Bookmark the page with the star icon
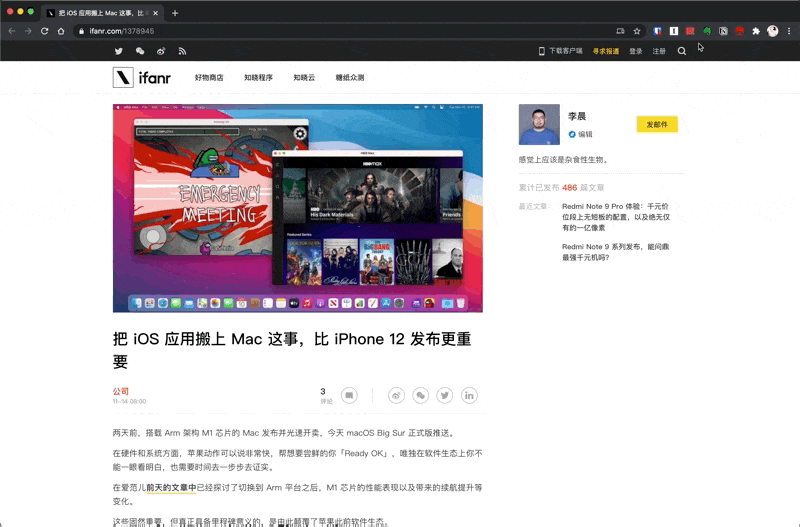 [x=637, y=31]
